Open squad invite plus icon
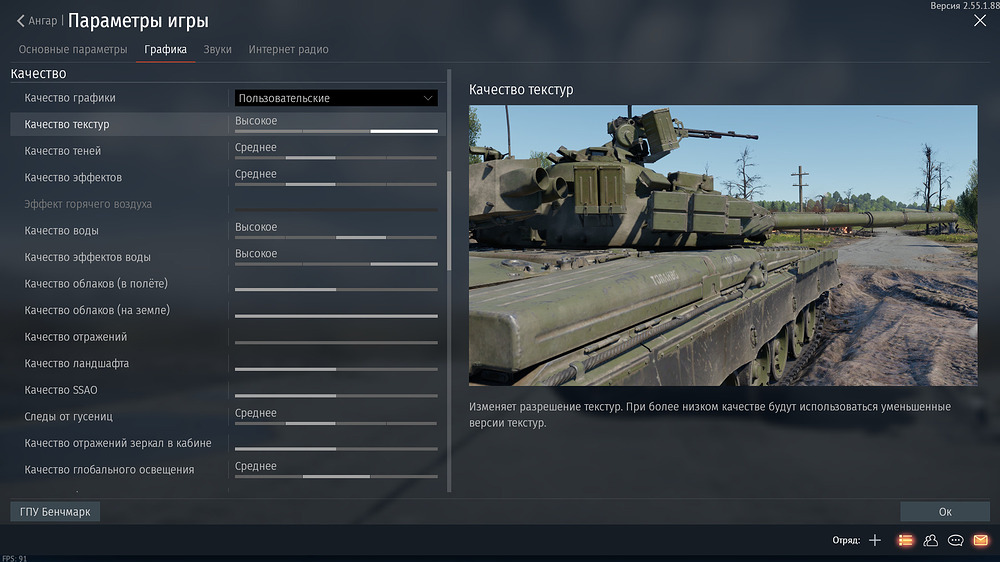The width and height of the screenshot is (1000, 562). point(875,540)
